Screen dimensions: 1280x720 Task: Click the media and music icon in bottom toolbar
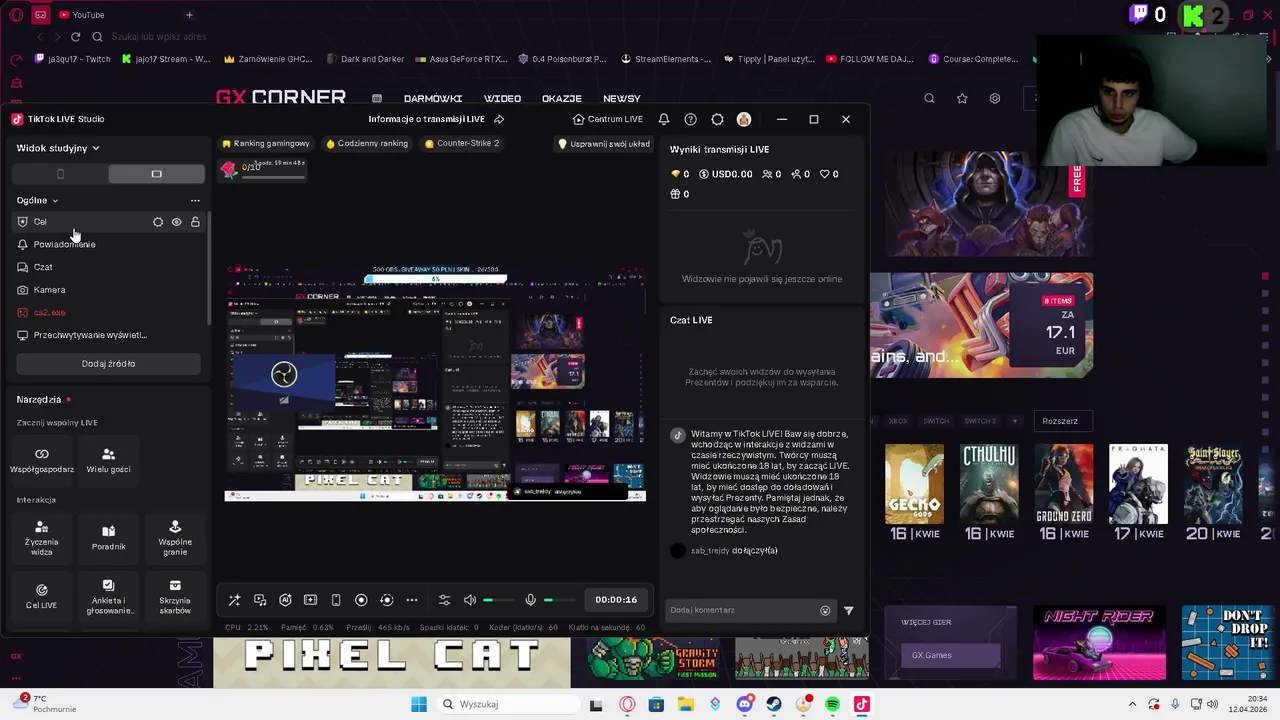pyautogui.click(x=260, y=600)
